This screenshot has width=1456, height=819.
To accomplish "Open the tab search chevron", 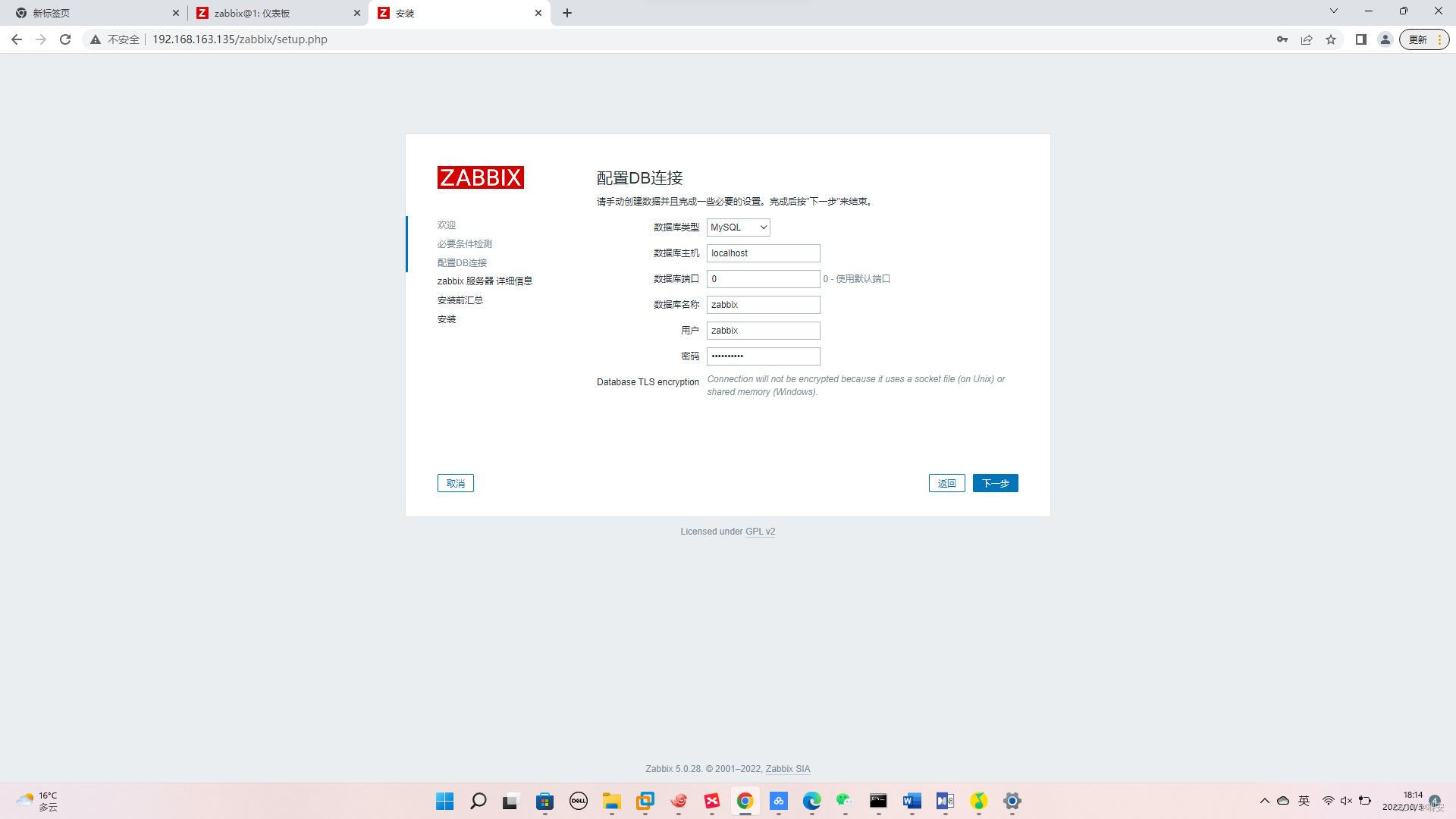I will pos(1334,11).
